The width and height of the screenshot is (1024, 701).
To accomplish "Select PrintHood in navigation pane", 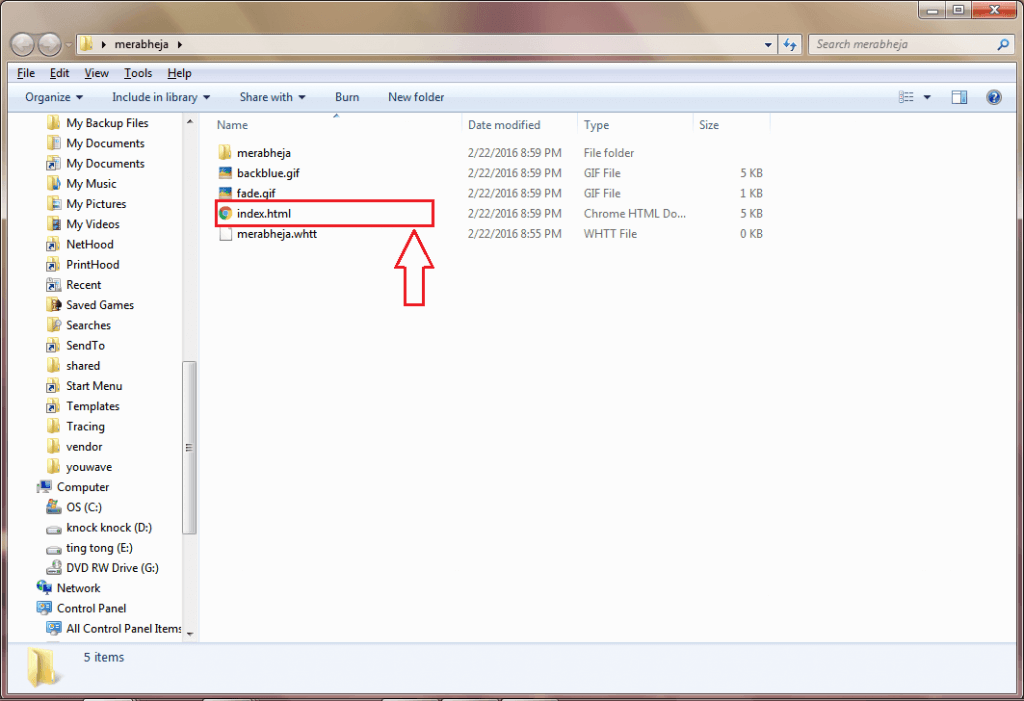I will pyautogui.click(x=92, y=265).
